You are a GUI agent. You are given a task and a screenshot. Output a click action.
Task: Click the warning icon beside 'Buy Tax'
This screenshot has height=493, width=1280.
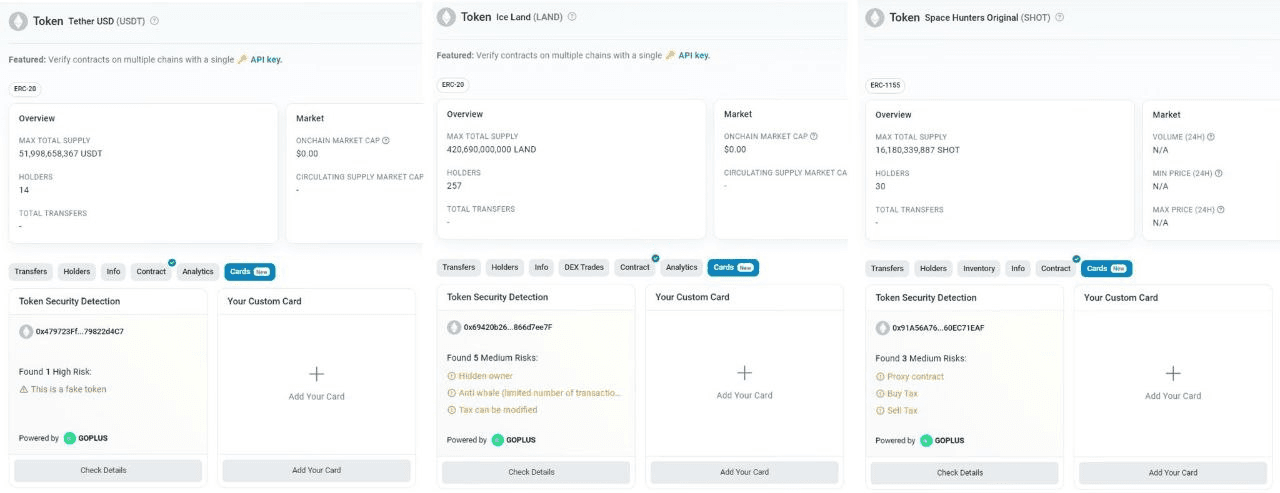(x=880, y=394)
